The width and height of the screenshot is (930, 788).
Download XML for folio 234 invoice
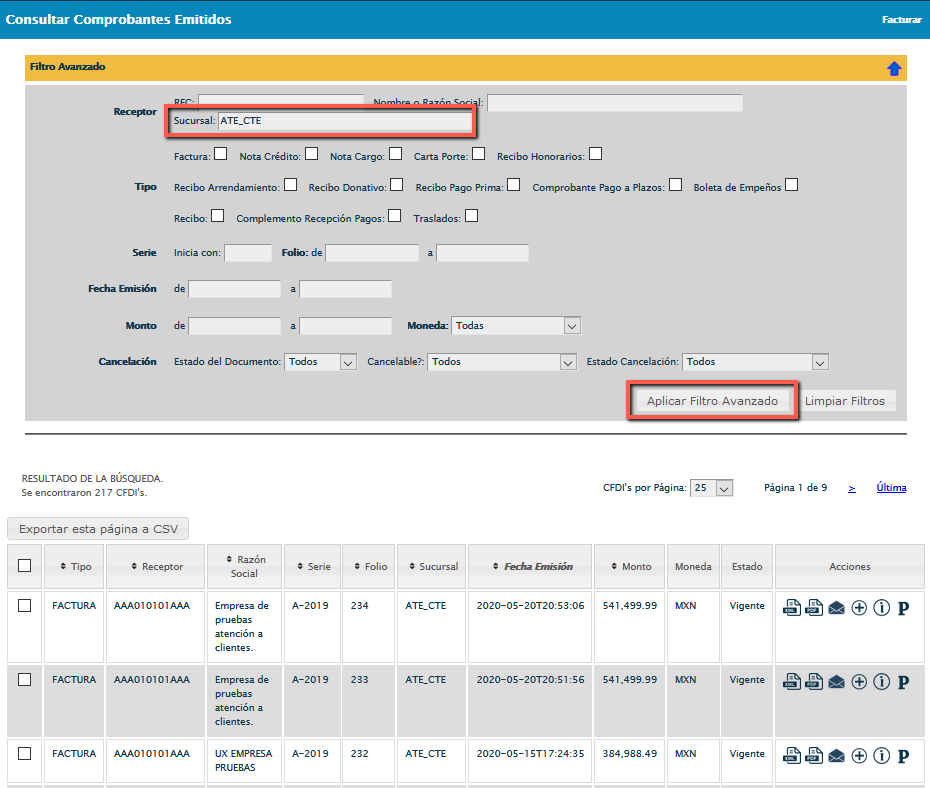tap(791, 608)
